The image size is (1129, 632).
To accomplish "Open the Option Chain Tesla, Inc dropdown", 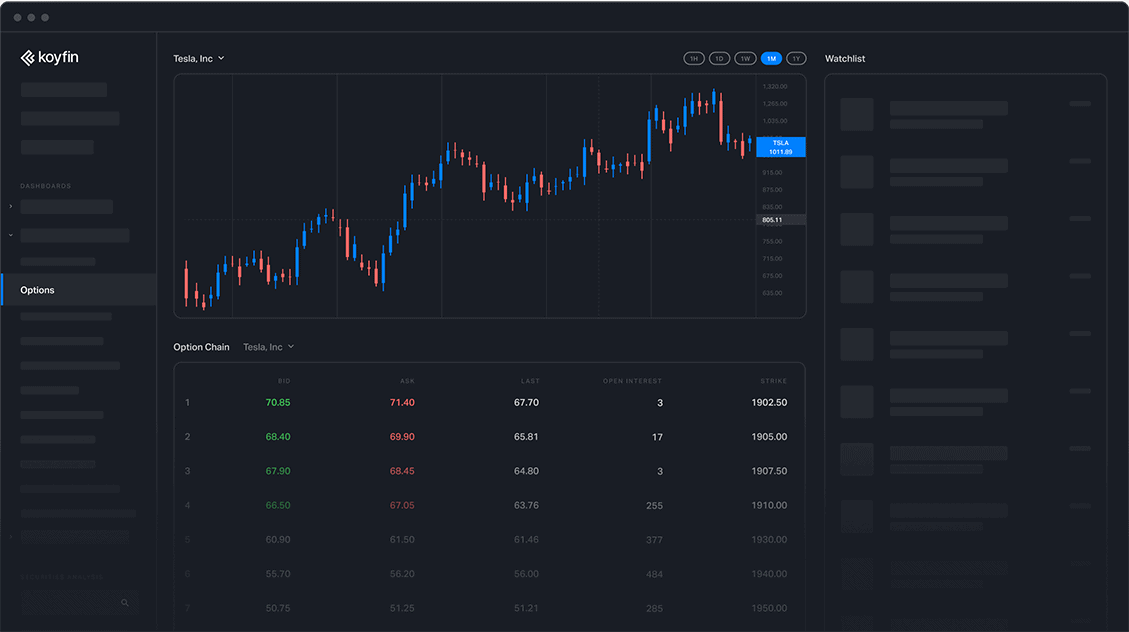I will coord(269,347).
